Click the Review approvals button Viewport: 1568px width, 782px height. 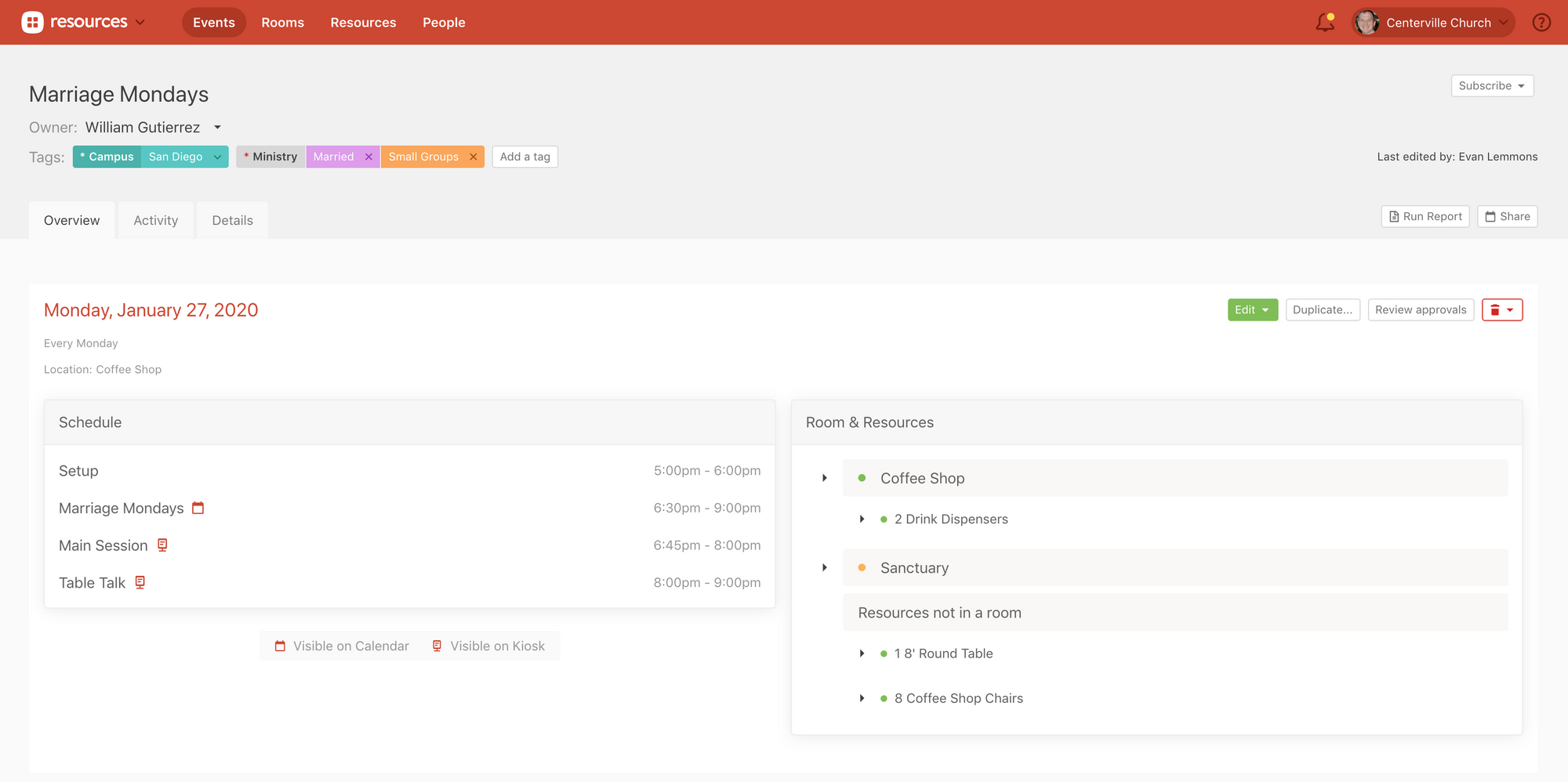1420,310
